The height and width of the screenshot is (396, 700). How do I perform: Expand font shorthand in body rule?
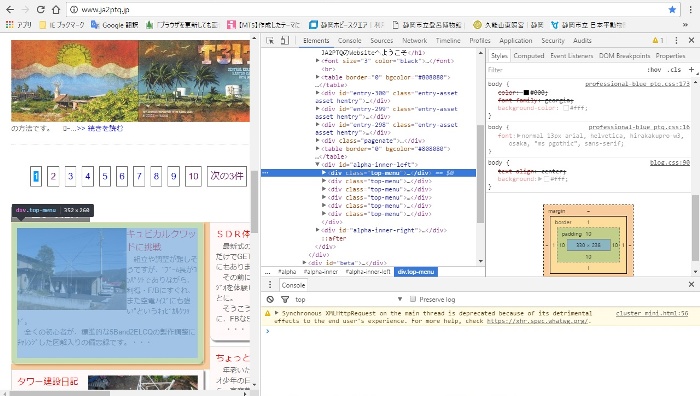pos(519,135)
